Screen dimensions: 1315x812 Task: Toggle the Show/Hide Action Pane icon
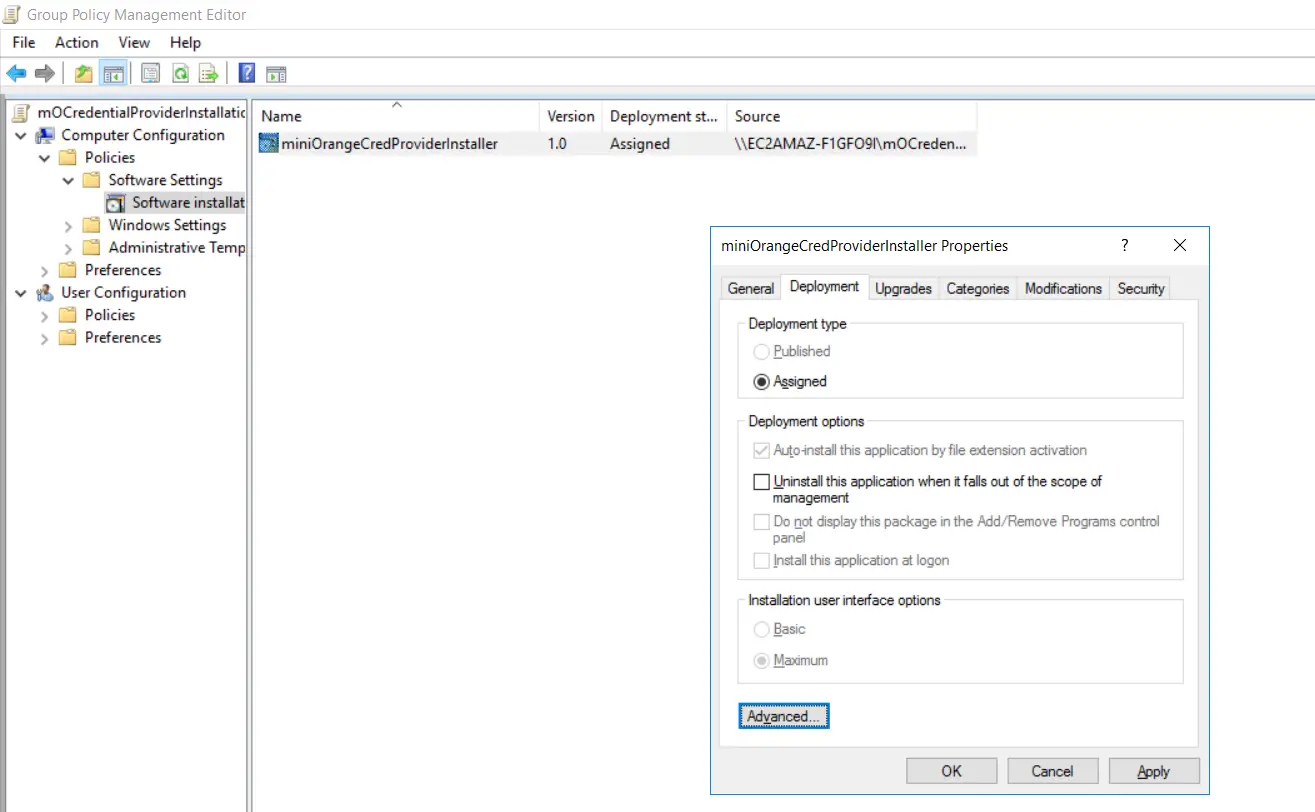[x=276, y=73]
